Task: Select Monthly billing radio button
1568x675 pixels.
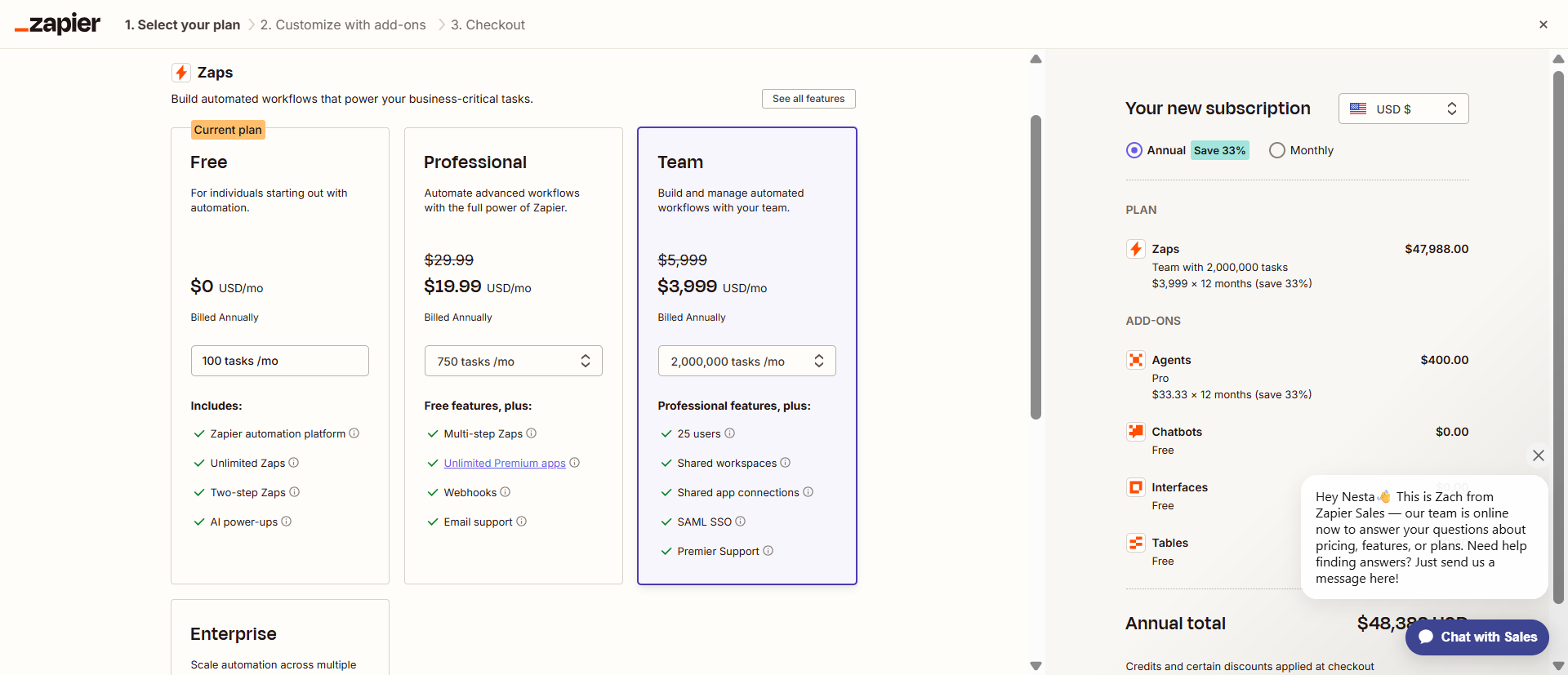Action: pos(1277,150)
